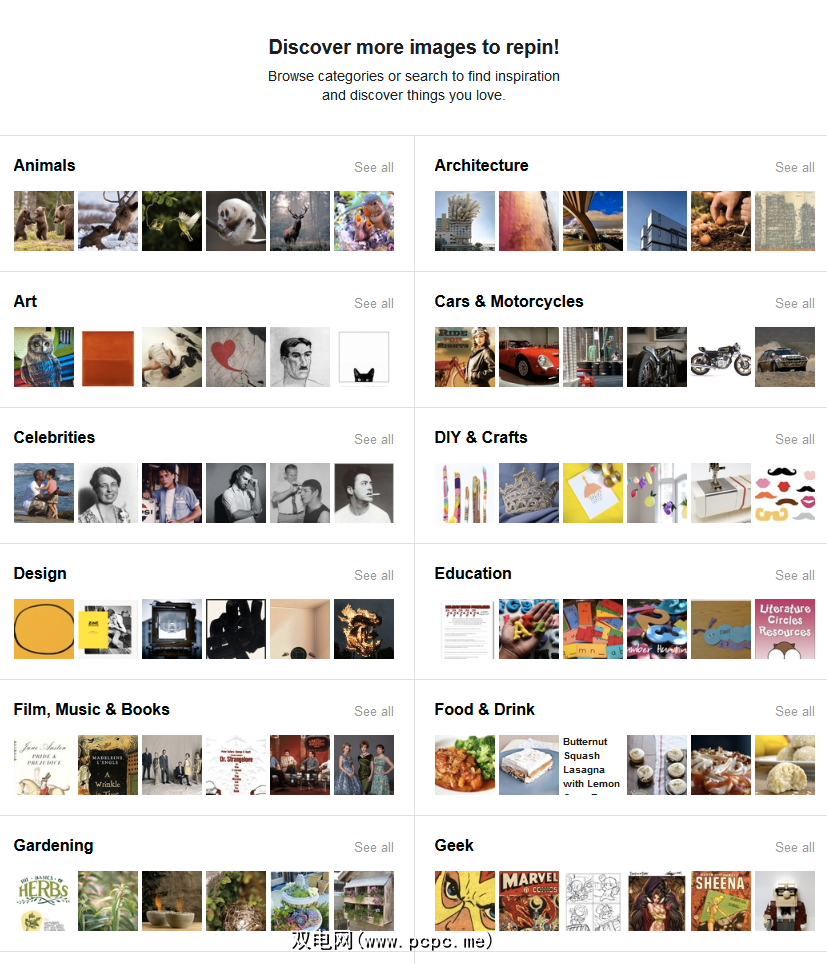Select the jeweled crown DIY thumbnail
The height and width of the screenshot is (964, 827).
coord(529,492)
